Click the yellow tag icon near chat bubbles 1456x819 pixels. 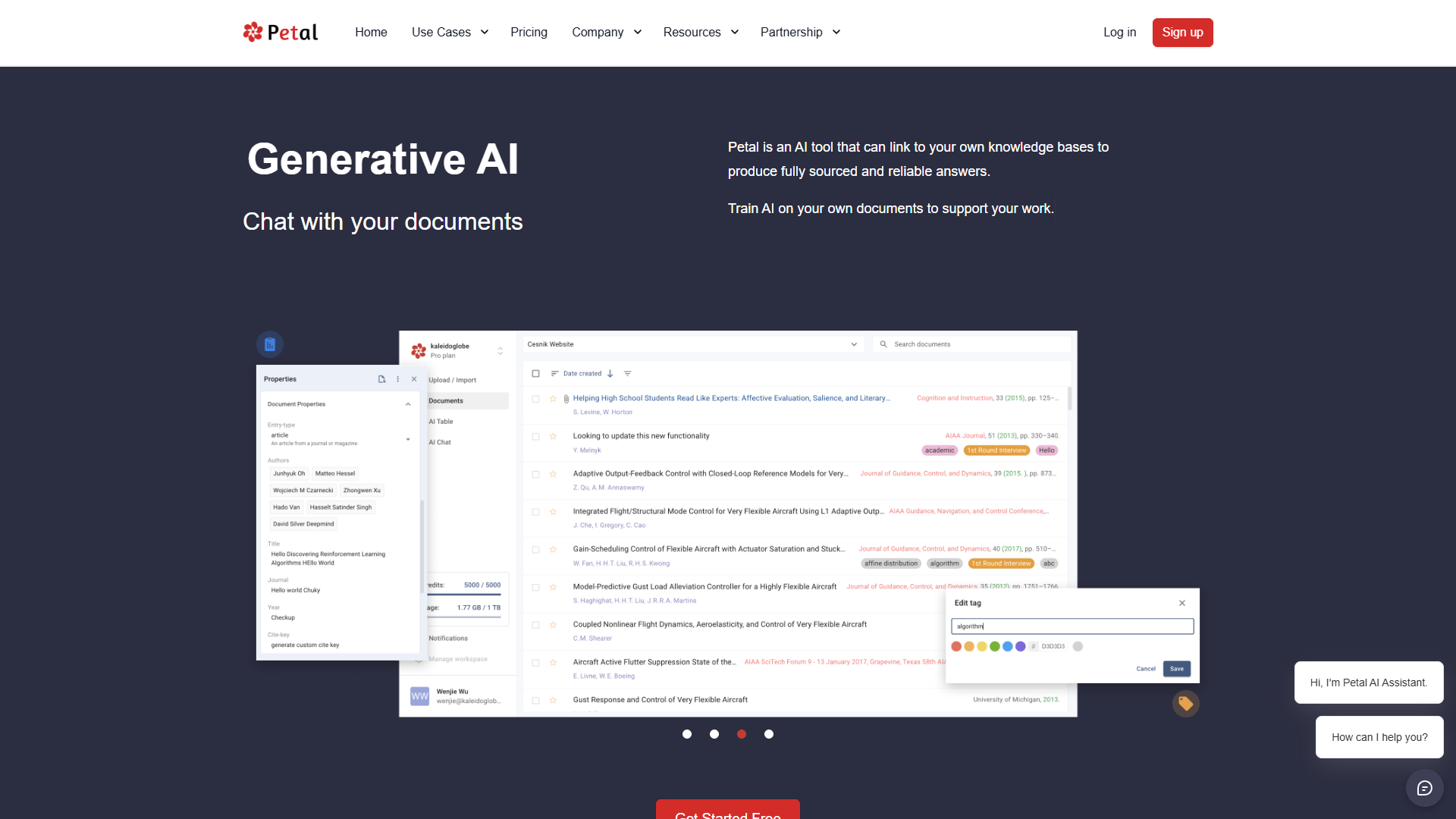(1187, 704)
